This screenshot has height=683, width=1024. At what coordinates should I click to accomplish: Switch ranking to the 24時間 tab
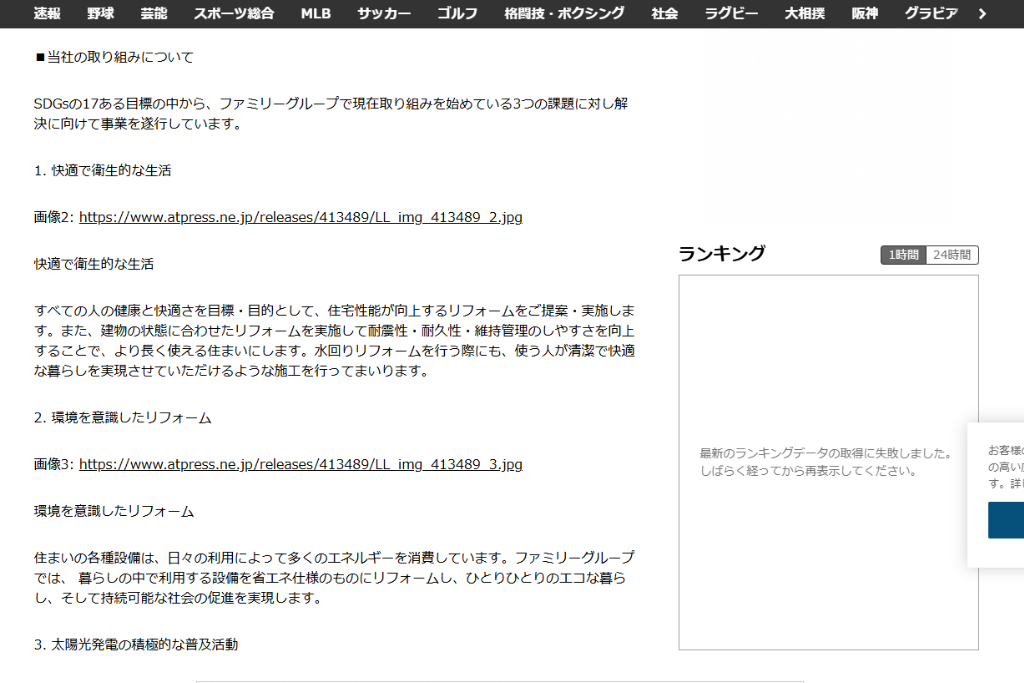pos(952,255)
